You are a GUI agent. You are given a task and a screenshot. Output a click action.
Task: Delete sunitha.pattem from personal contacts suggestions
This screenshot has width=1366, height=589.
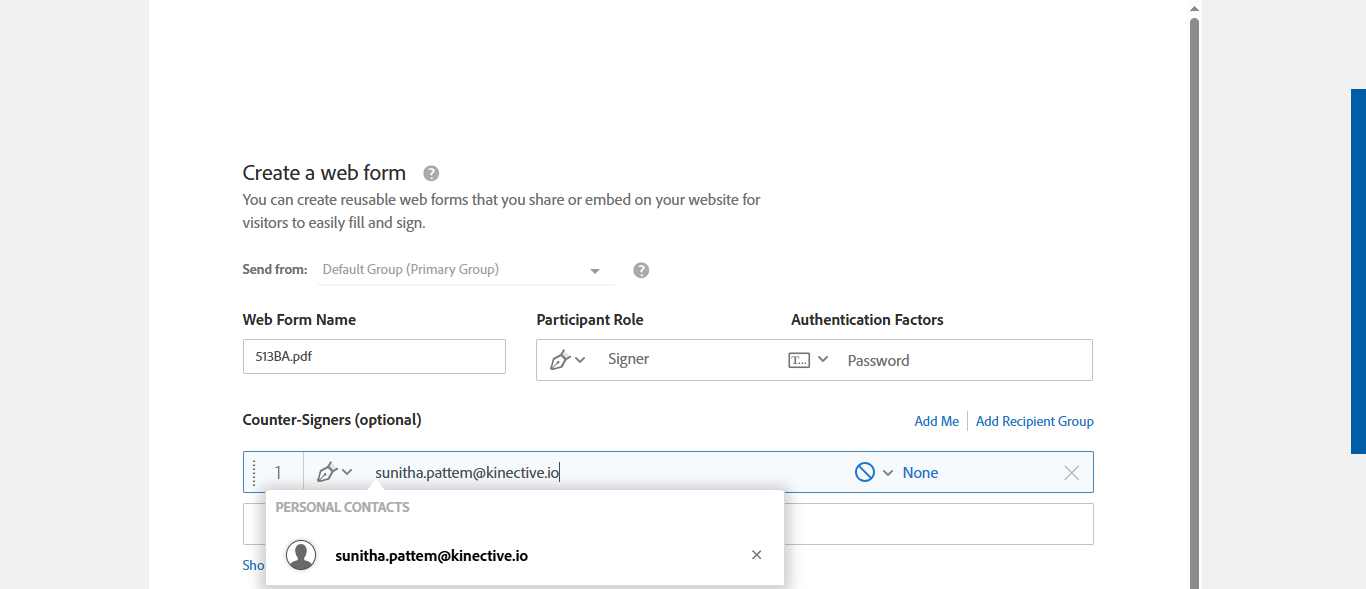point(756,555)
